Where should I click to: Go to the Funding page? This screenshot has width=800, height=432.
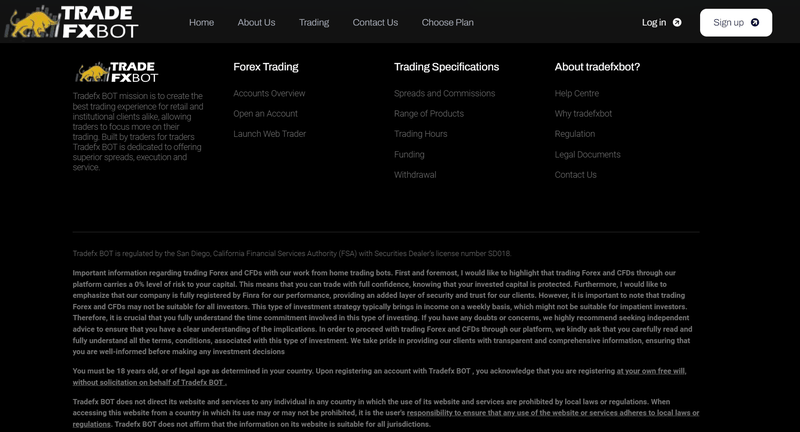tap(409, 155)
